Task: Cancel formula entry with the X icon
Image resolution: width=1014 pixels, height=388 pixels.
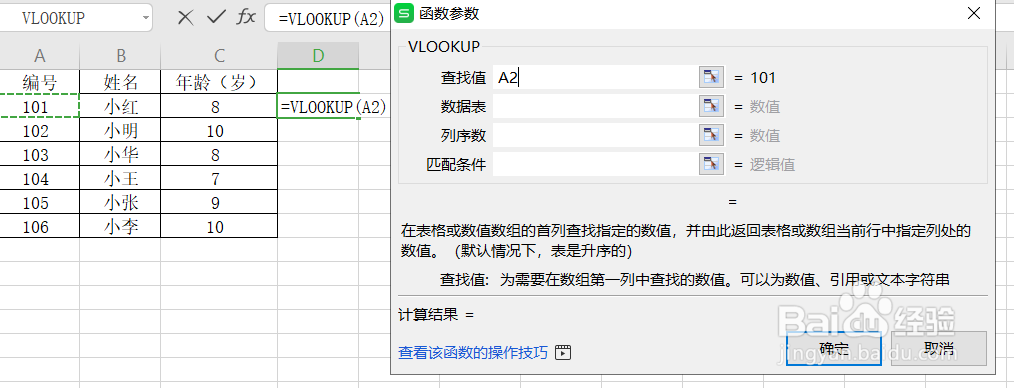Action: [x=186, y=18]
